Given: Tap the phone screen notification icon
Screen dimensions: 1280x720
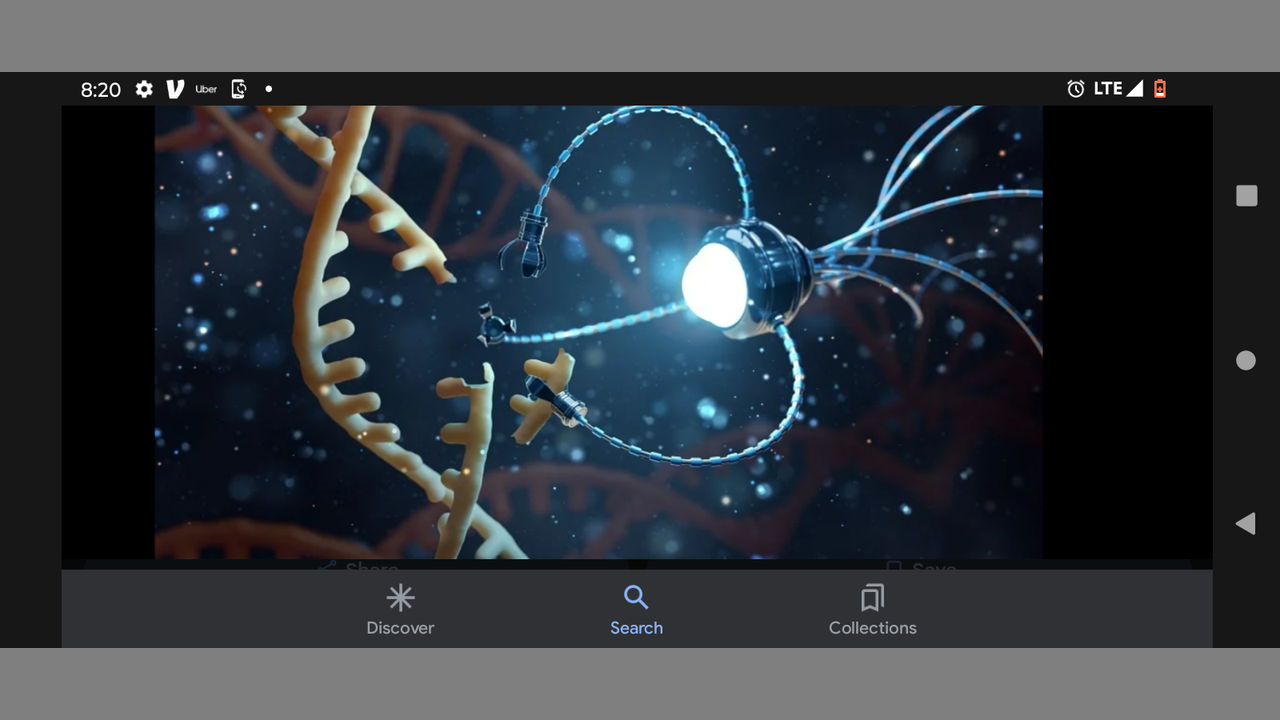Looking at the screenshot, I should pos(239,89).
